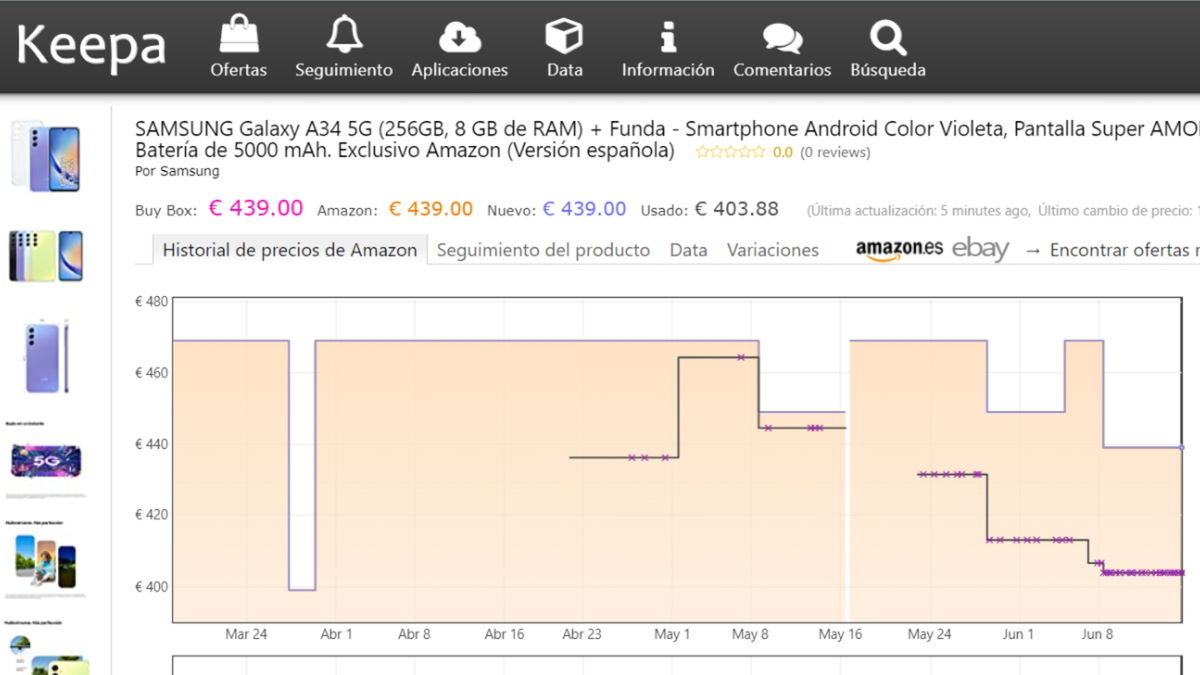Click the price marker near May 8 on the chart

coord(742,356)
